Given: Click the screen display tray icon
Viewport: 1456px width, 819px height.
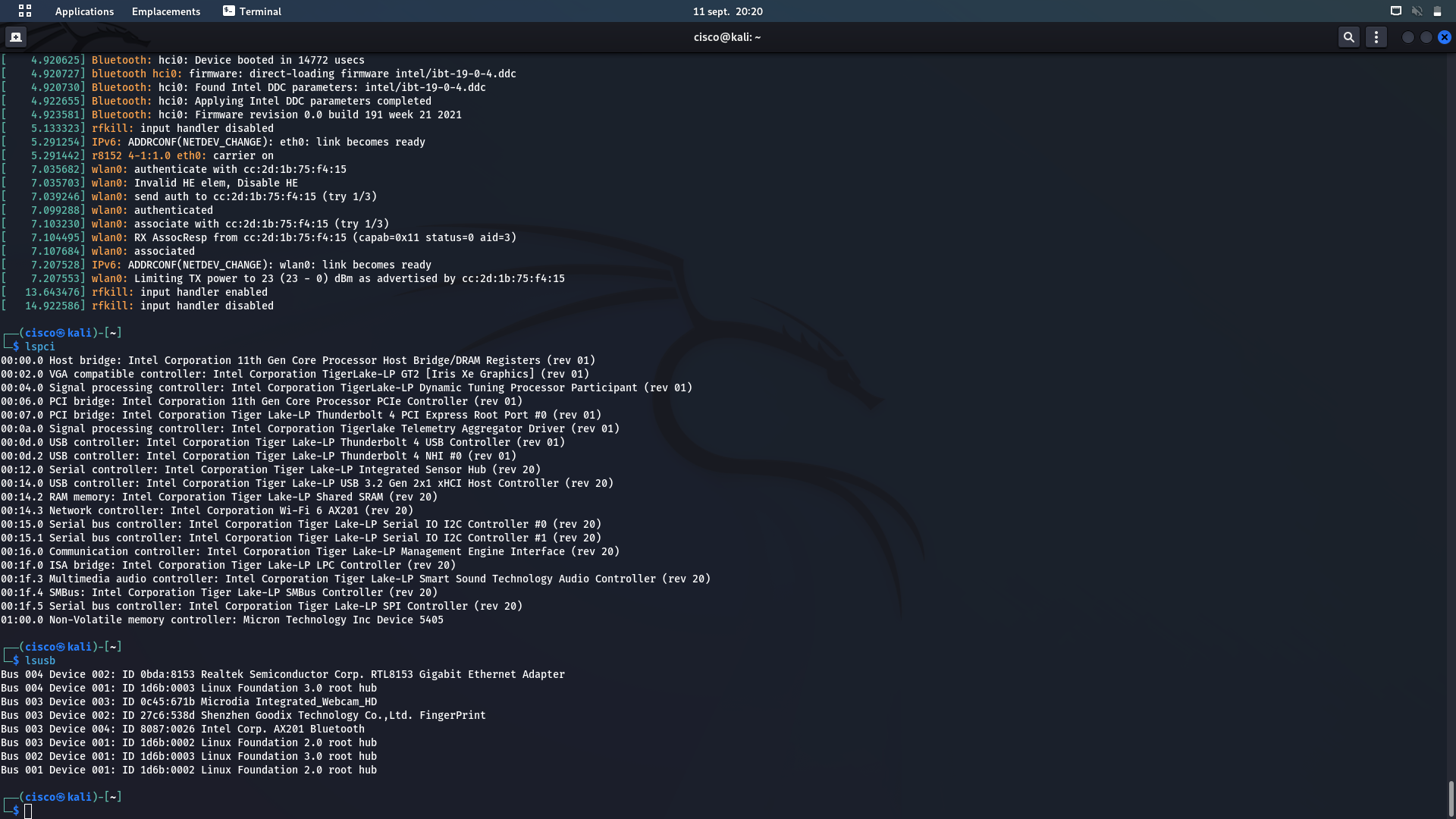Looking at the screenshot, I should 1395,11.
